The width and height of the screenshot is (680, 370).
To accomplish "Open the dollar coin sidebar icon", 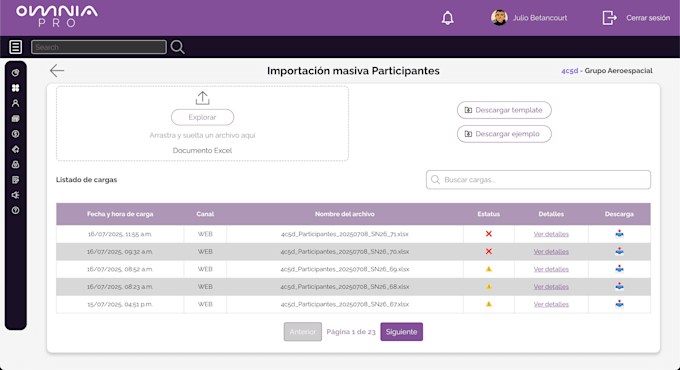I will (x=16, y=134).
